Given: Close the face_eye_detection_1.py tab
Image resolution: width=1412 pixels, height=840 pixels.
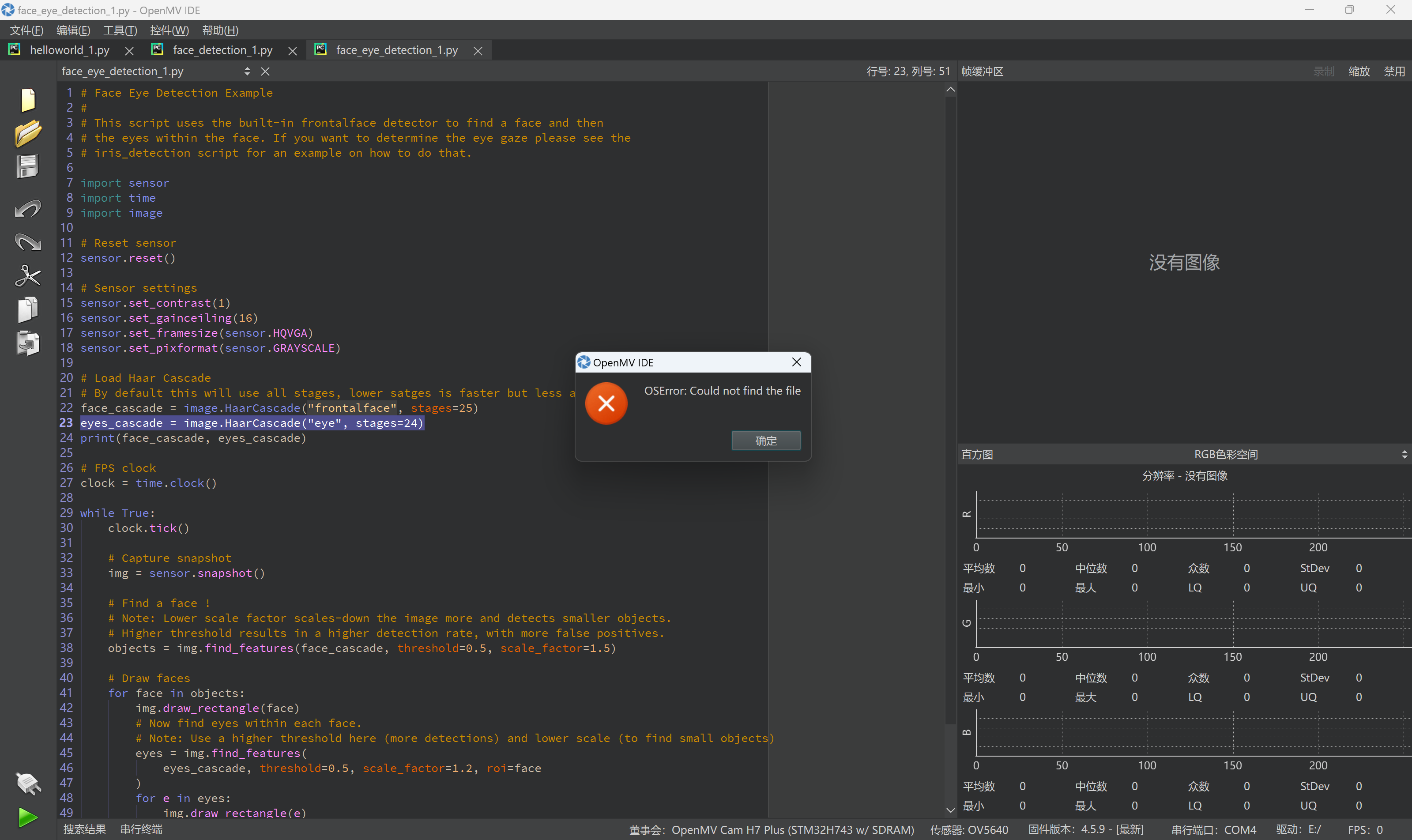Looking at the screenshot, I should (x=478, y=51).
